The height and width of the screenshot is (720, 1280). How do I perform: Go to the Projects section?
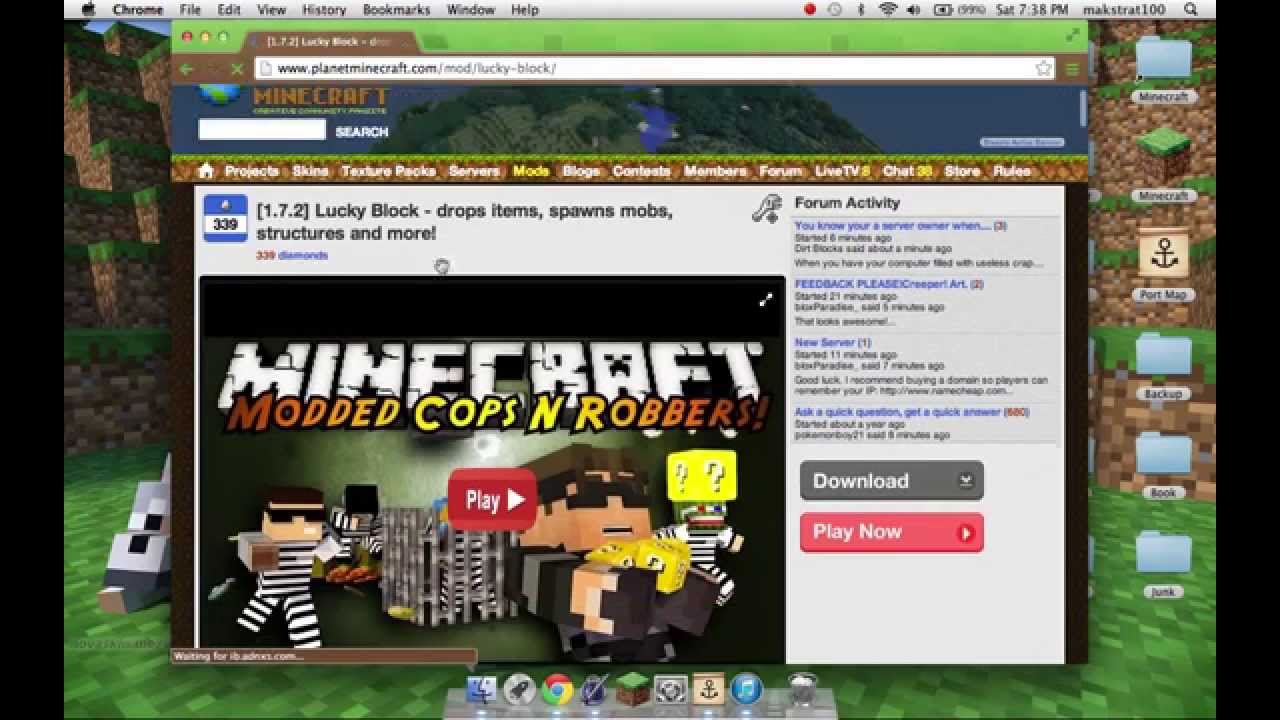tap(251, 171)
